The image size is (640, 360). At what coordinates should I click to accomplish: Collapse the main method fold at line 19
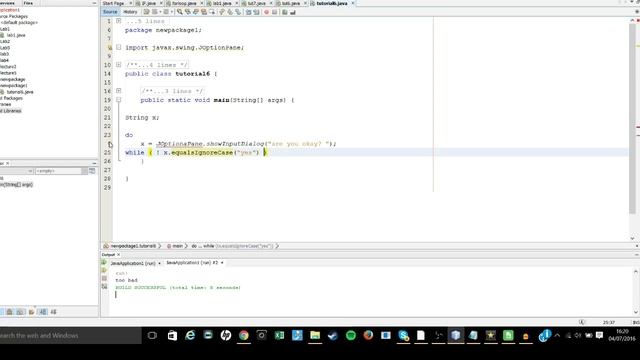click(118, 100)
